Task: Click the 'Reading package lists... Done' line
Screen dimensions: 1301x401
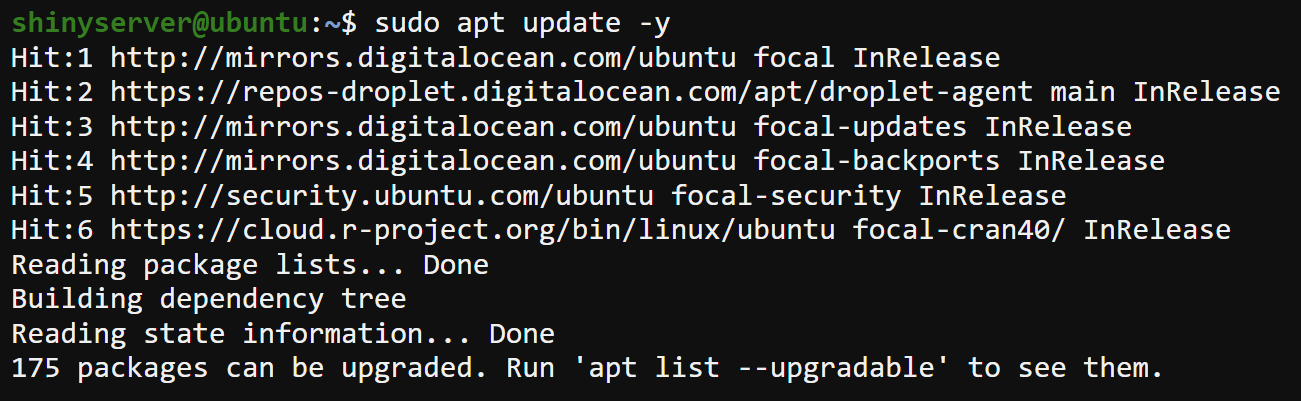Action: click(249, 265)
